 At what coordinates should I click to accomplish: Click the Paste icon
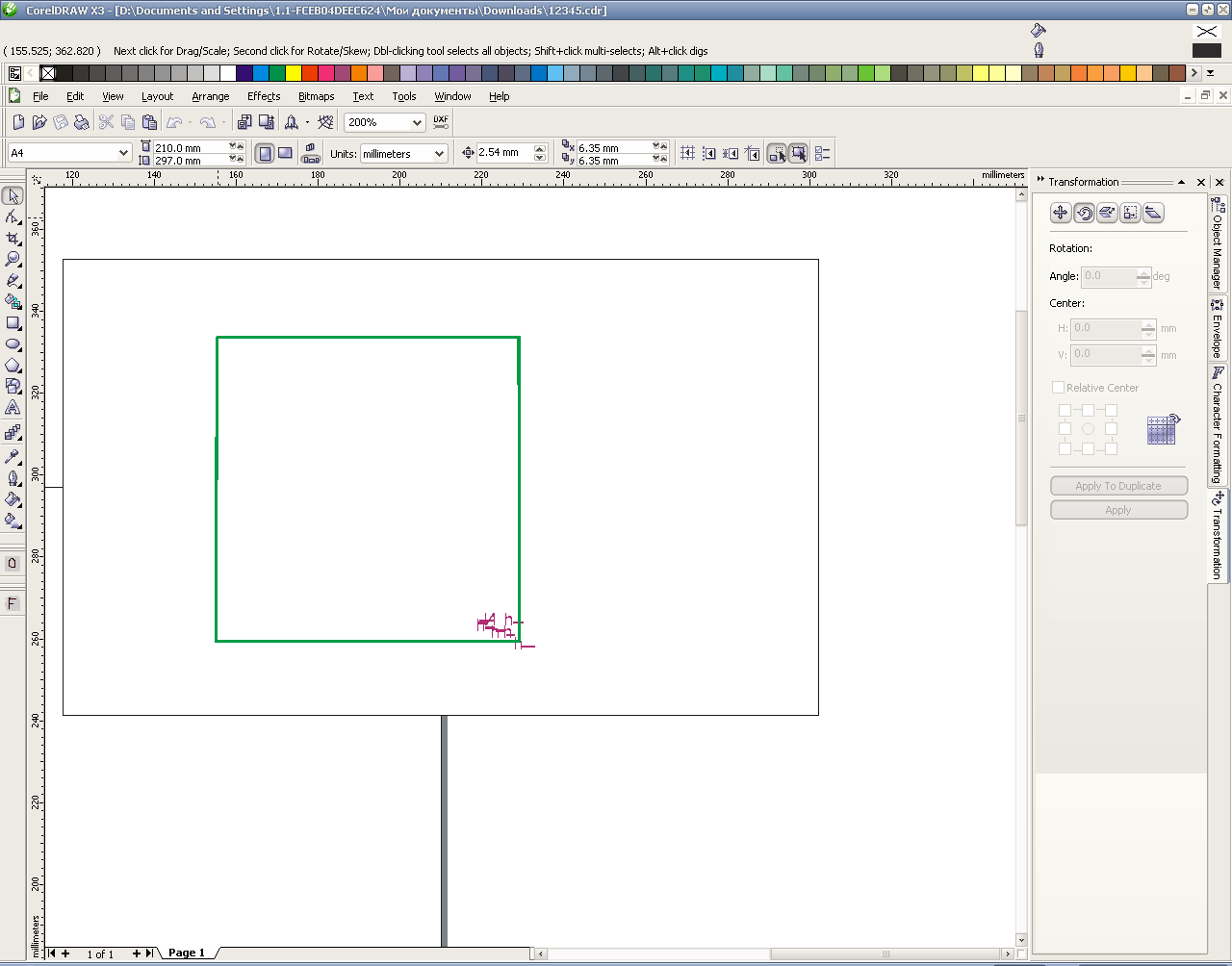(149, 122)
